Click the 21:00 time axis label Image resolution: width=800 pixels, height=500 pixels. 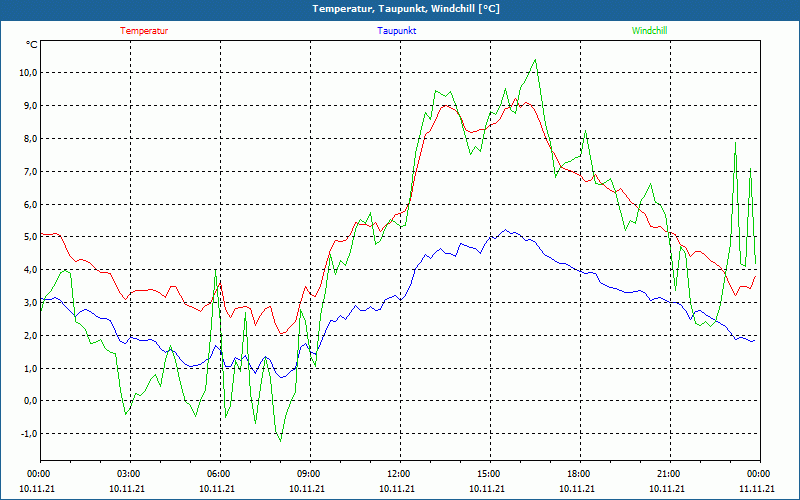click(669, 474)
